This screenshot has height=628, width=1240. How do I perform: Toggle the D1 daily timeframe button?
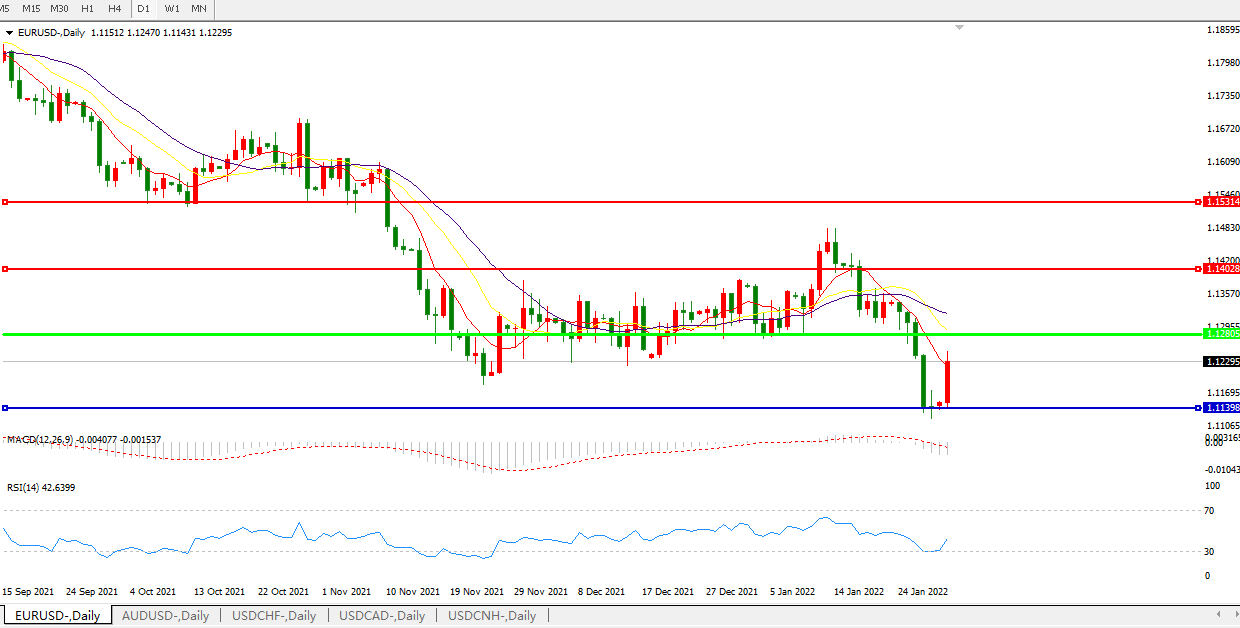coord(144,8)
